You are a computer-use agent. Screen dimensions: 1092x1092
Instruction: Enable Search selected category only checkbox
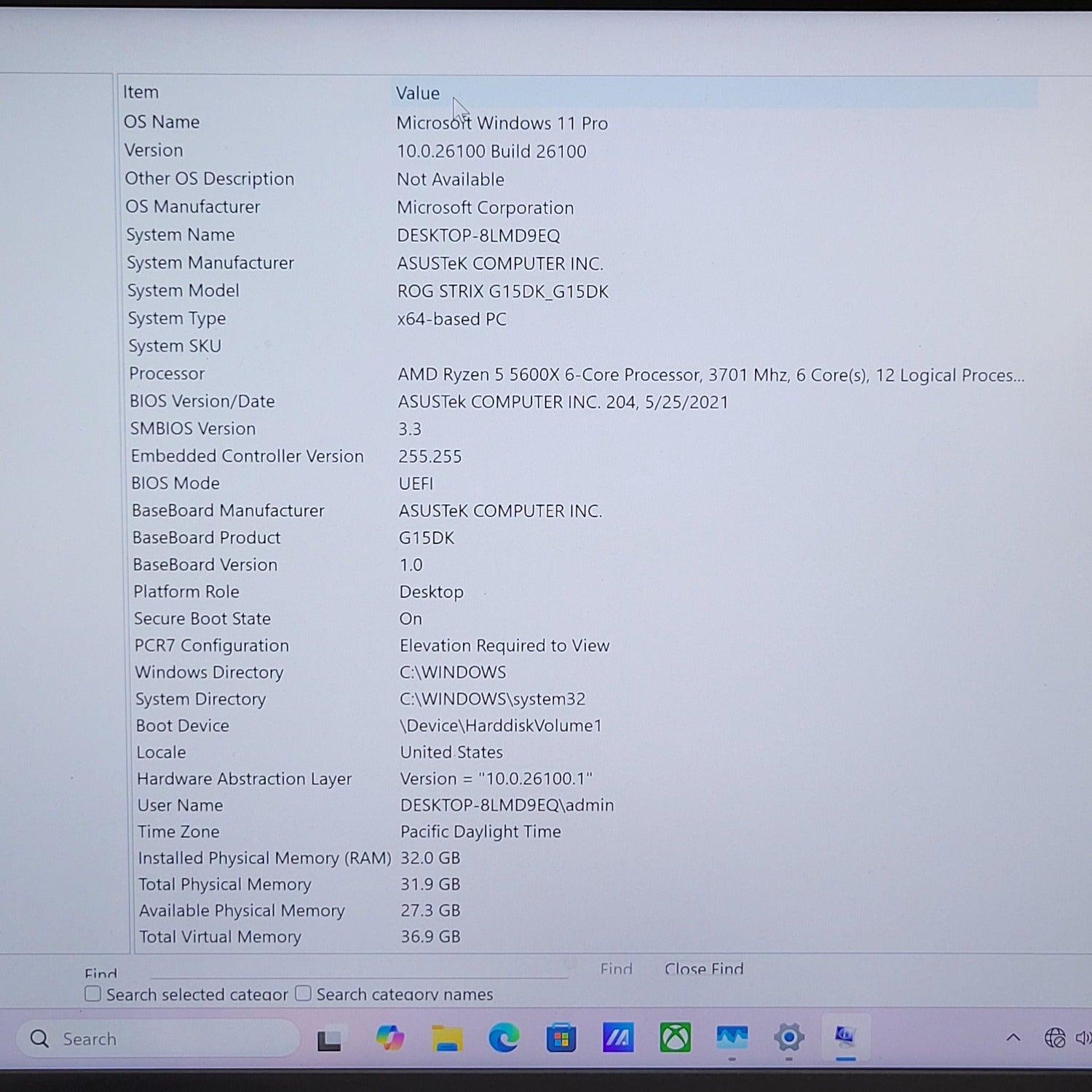tap(92, 994)
